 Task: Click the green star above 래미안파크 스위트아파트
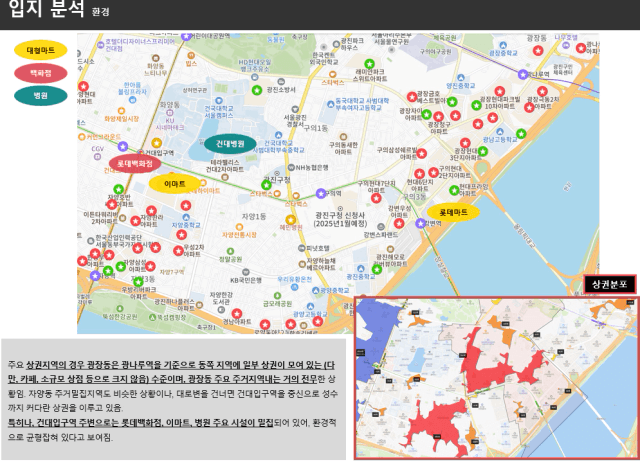tap(369, 64)
